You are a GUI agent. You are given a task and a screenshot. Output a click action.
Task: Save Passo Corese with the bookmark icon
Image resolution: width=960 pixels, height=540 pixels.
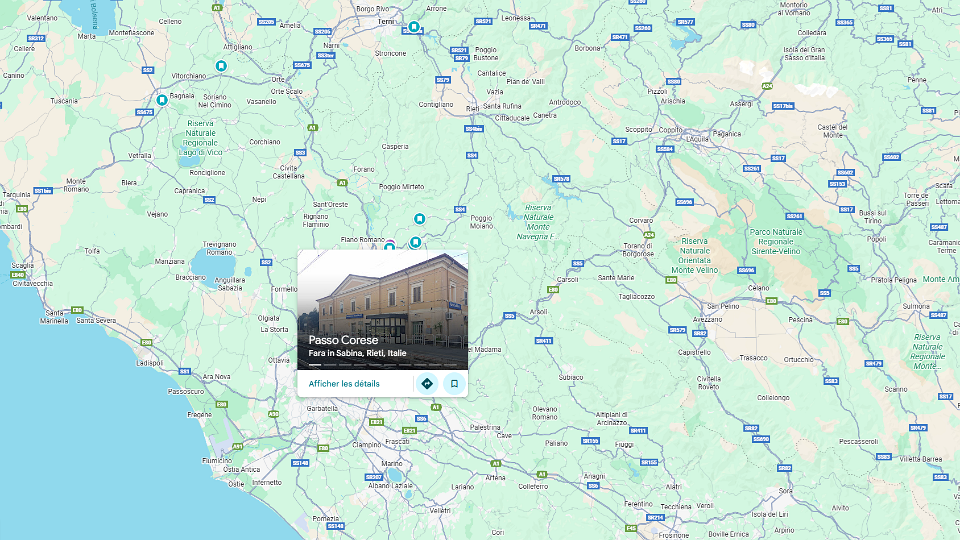tap(454, 384)
